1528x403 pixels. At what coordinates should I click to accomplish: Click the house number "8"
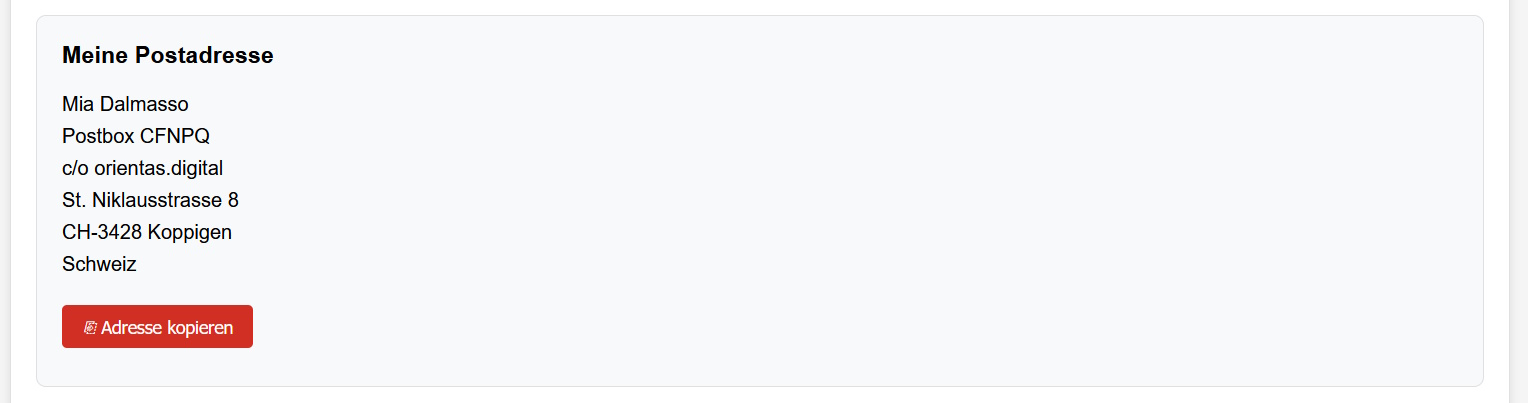pos(233,200)
